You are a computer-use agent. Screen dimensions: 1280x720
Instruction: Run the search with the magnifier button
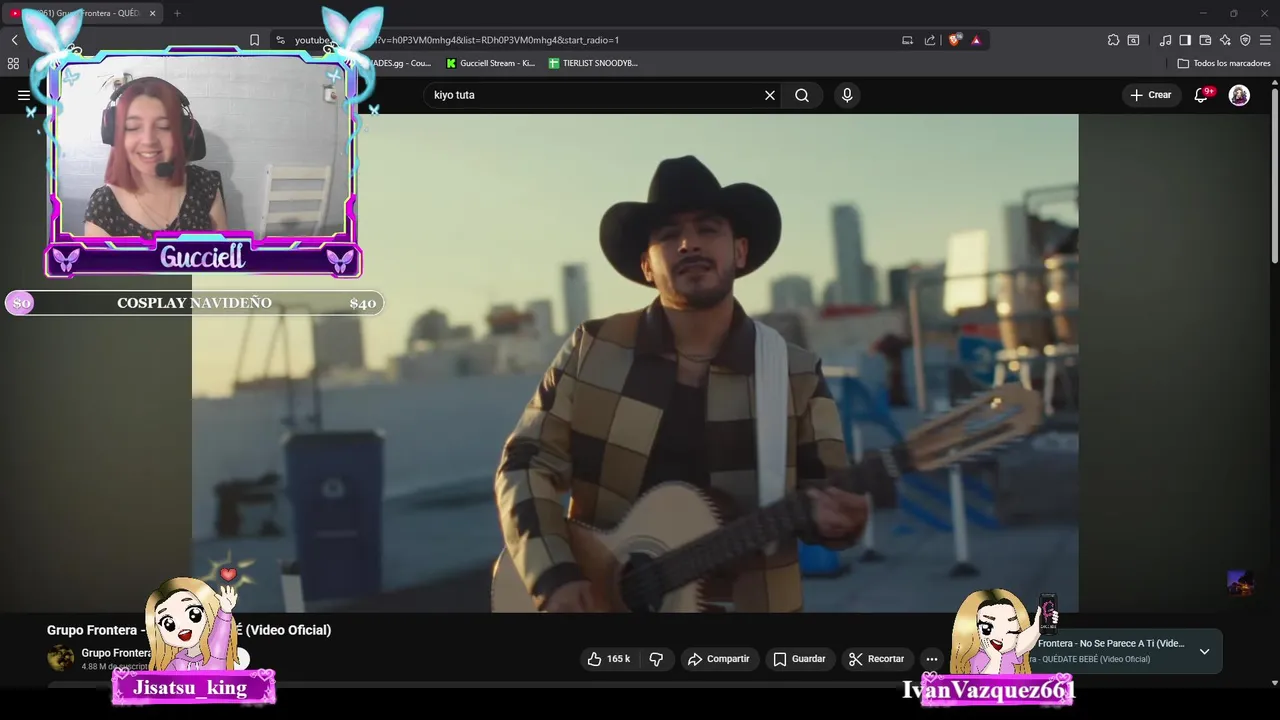[x=802, y=95]
